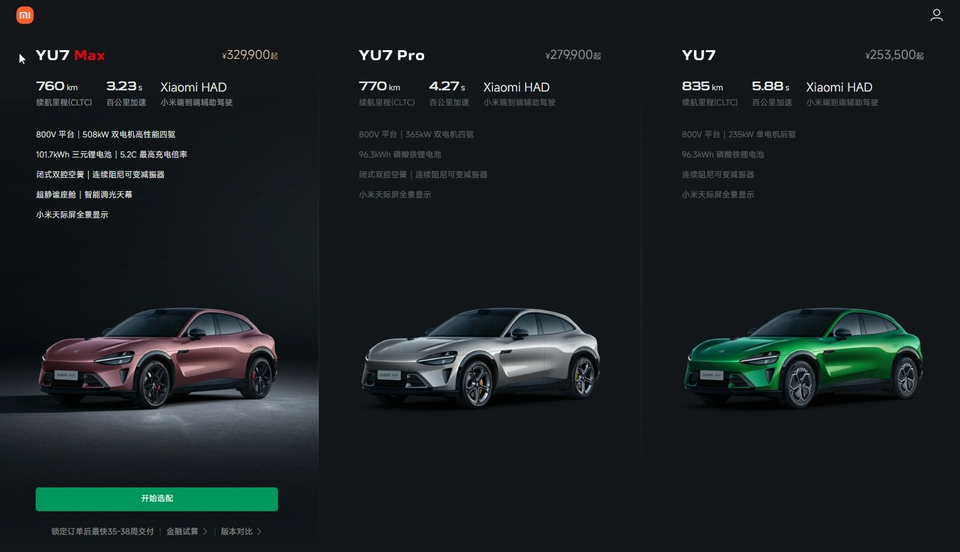
Task: Expand the chevron next to 金融试算
Action: 205,531
